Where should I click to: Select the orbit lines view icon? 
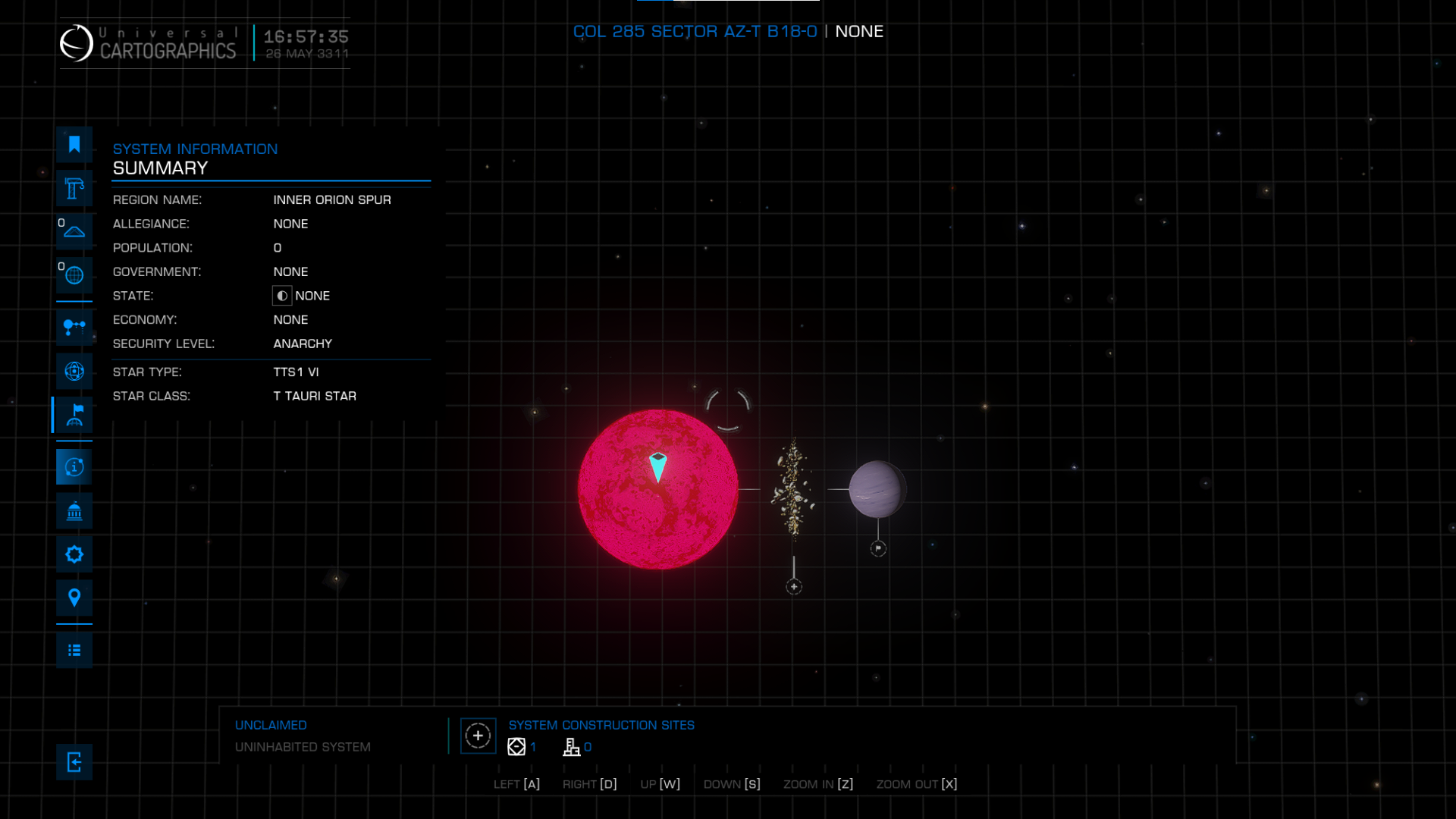tap(74, 328)
